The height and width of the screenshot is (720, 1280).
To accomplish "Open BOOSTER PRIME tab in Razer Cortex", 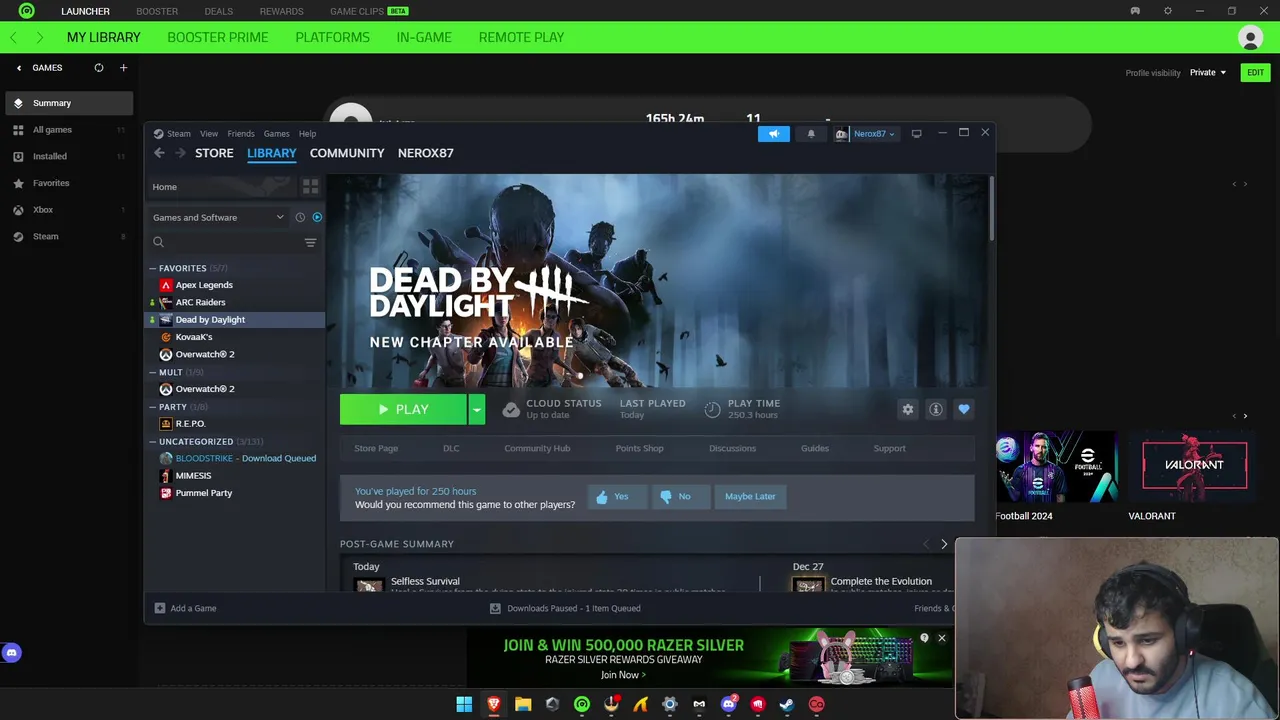I will point(218,37).
